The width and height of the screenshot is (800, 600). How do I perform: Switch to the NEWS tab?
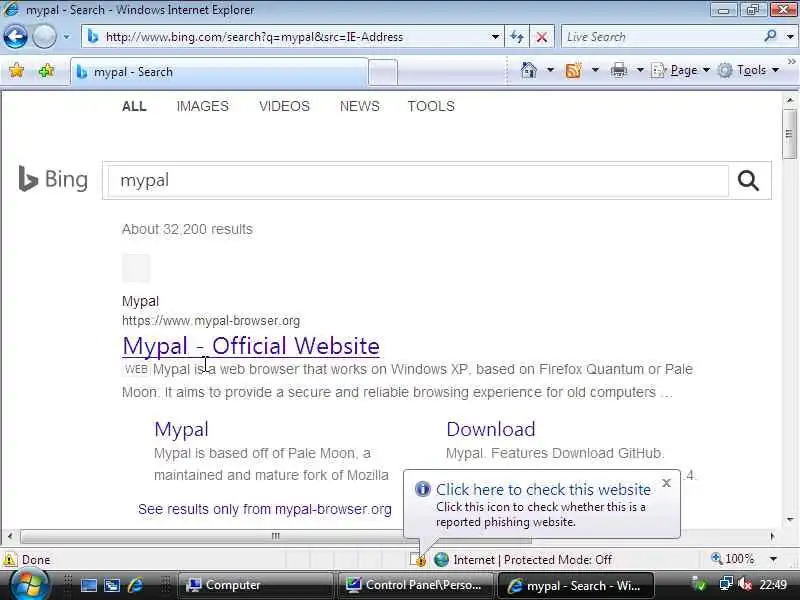tap(360, 106)
